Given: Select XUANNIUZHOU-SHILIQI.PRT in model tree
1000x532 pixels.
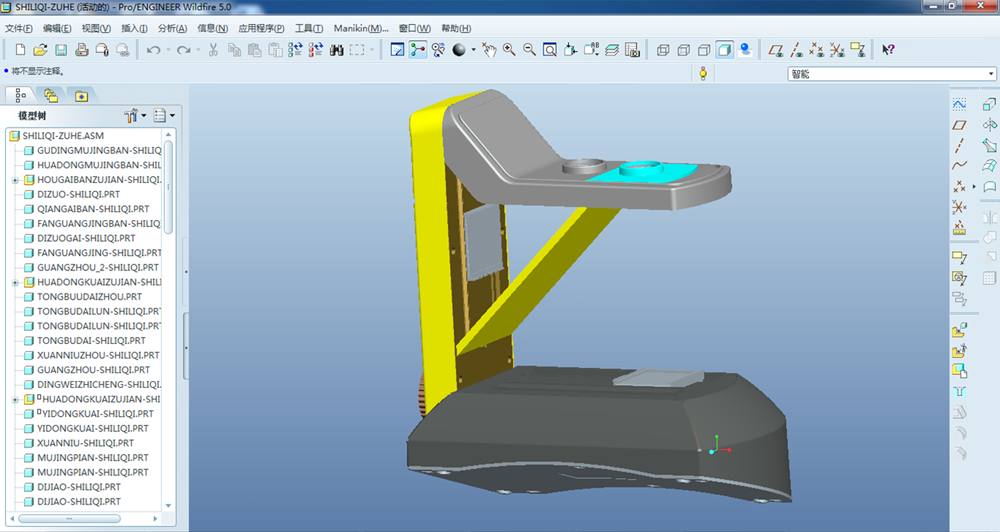Looking at the screenshot, I should pos(97,355).
